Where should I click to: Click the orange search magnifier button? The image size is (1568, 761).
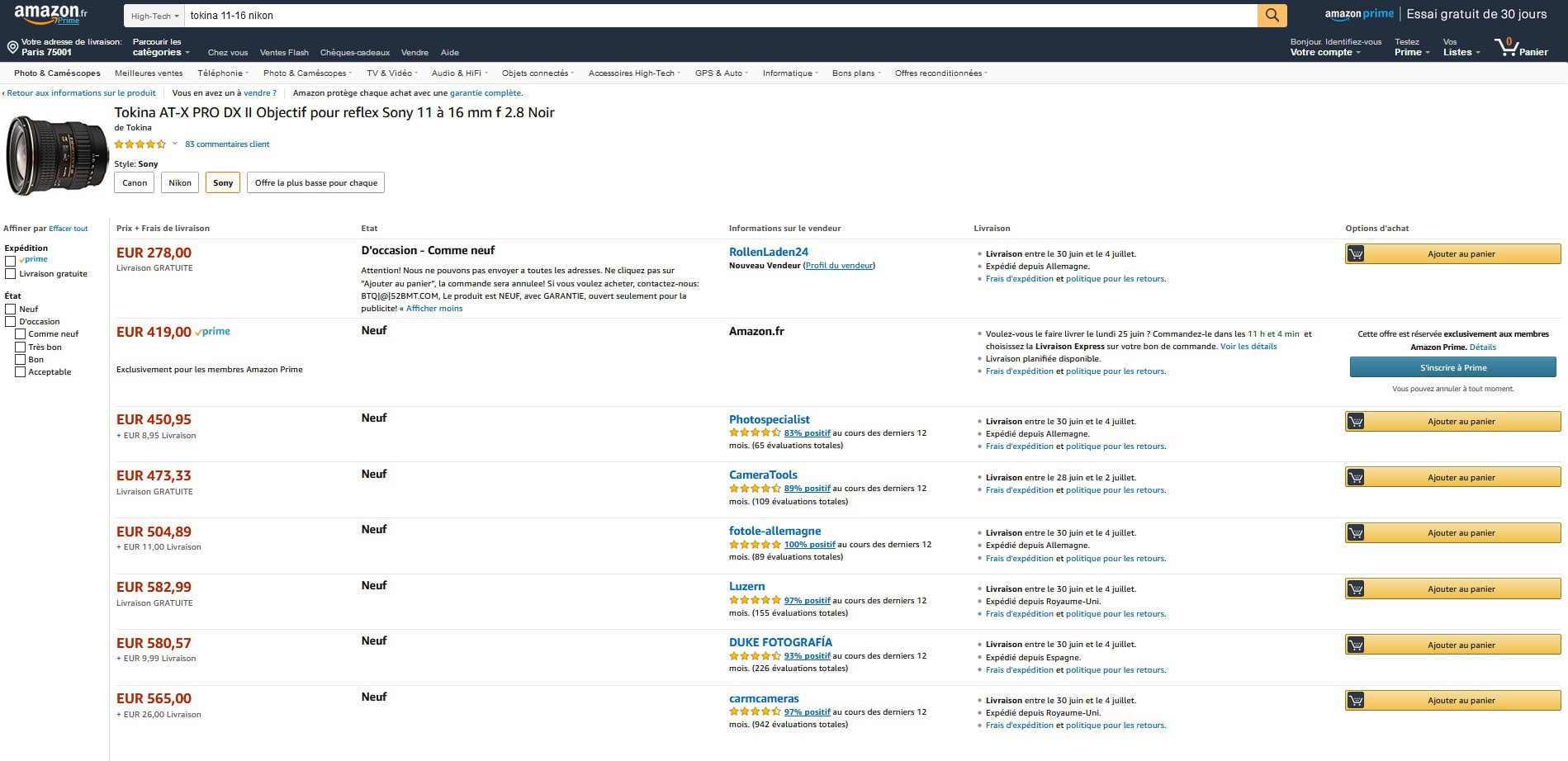1272,15
